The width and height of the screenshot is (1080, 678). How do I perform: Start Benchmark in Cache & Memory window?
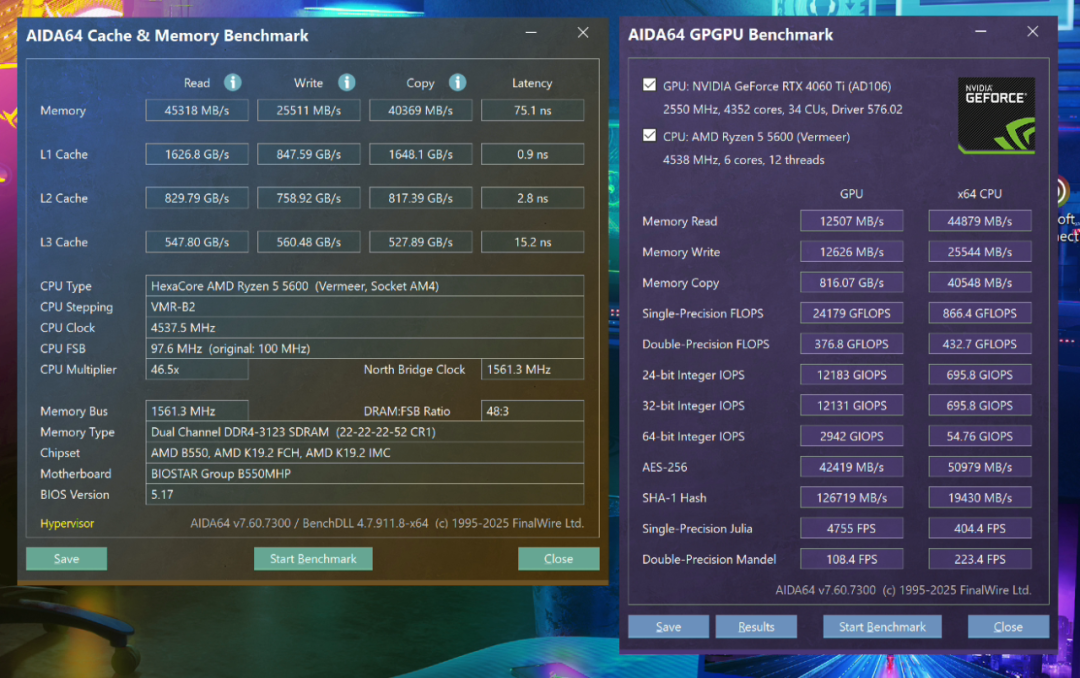[313, 559]
